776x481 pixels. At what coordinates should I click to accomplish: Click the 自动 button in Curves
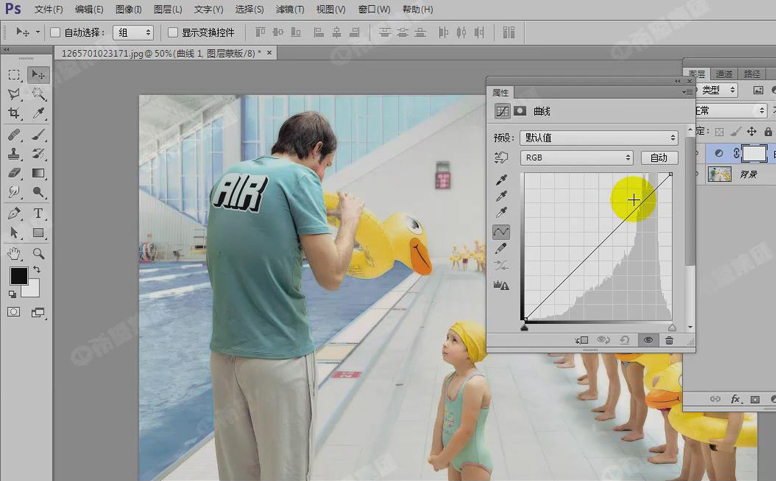point(659,158)
